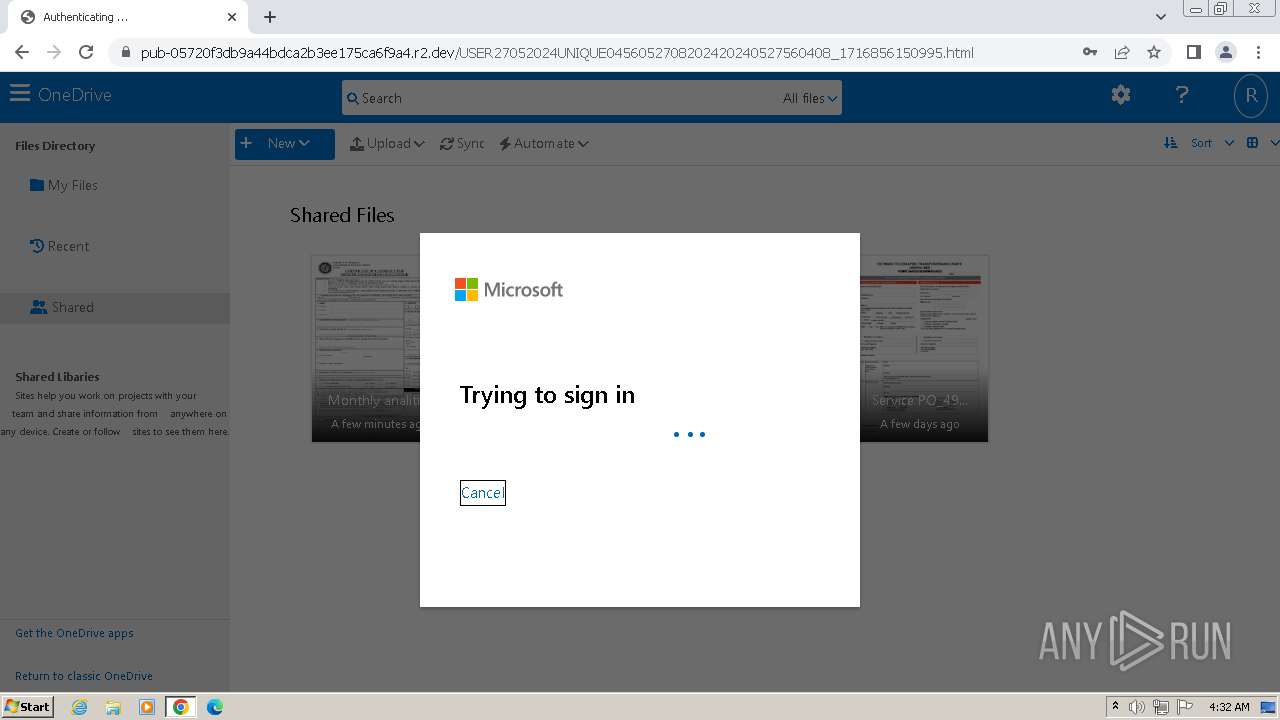Select Recent in sidebar
This screenshot has height=720, width=1280.
point(59,246)
